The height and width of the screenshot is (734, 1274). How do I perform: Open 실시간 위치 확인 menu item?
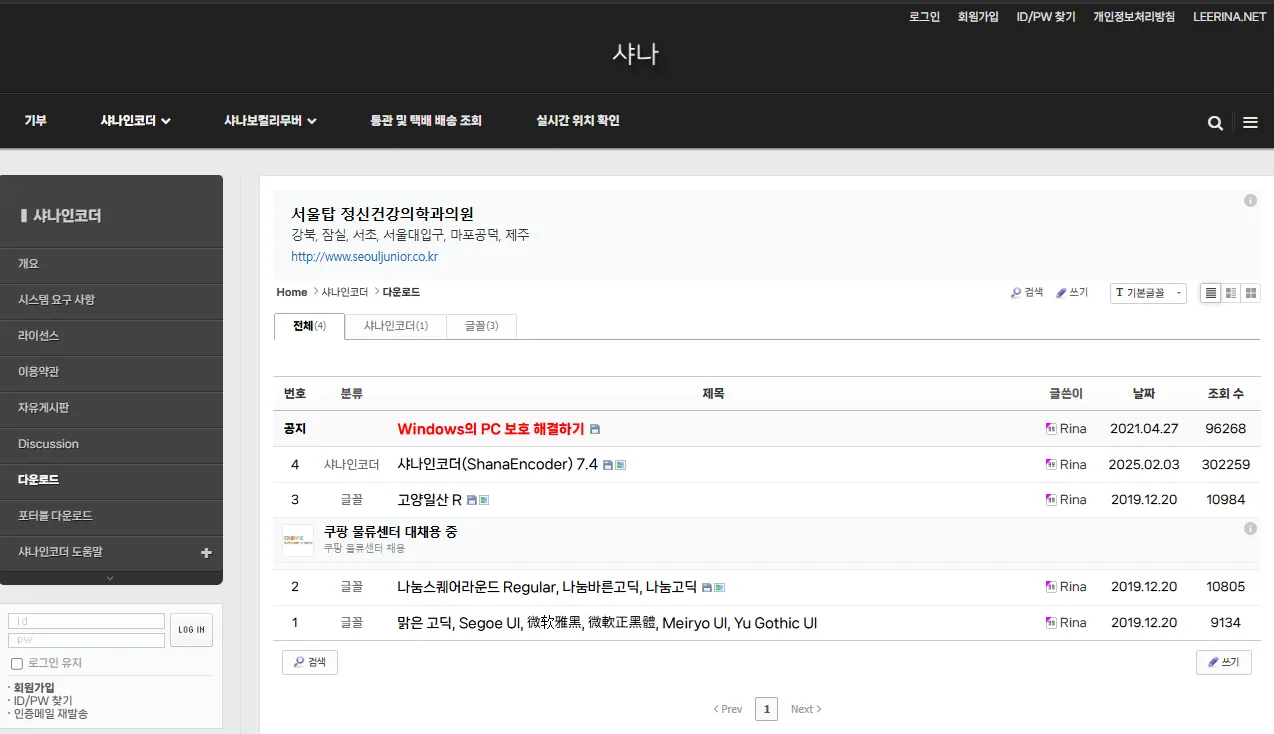point(578,121)
